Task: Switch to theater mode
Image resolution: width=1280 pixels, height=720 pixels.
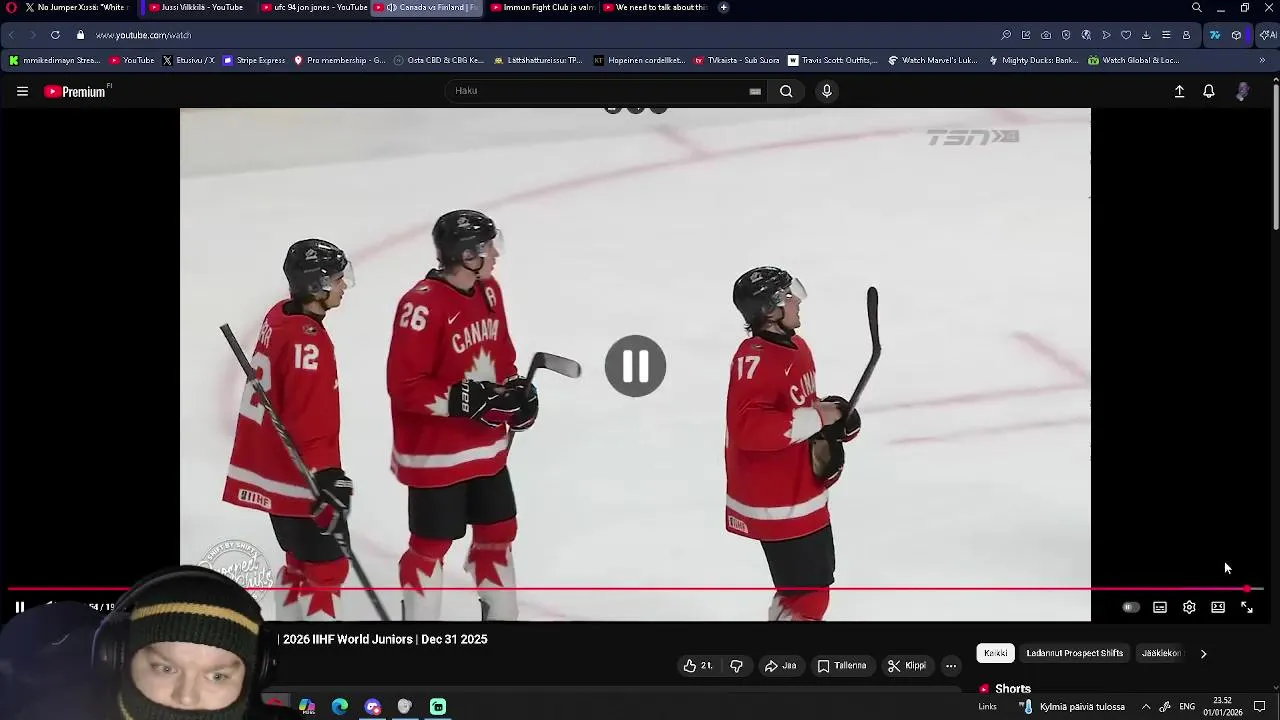Action: pos(1218,607)
